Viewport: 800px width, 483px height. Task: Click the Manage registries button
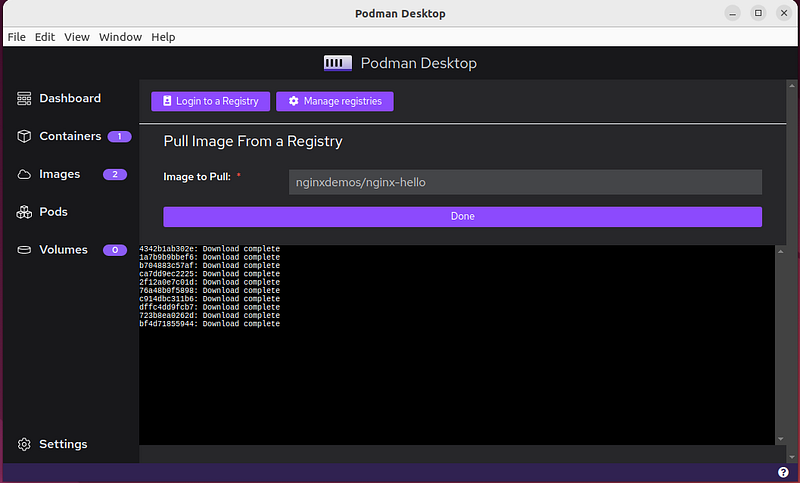coord(335,101)
